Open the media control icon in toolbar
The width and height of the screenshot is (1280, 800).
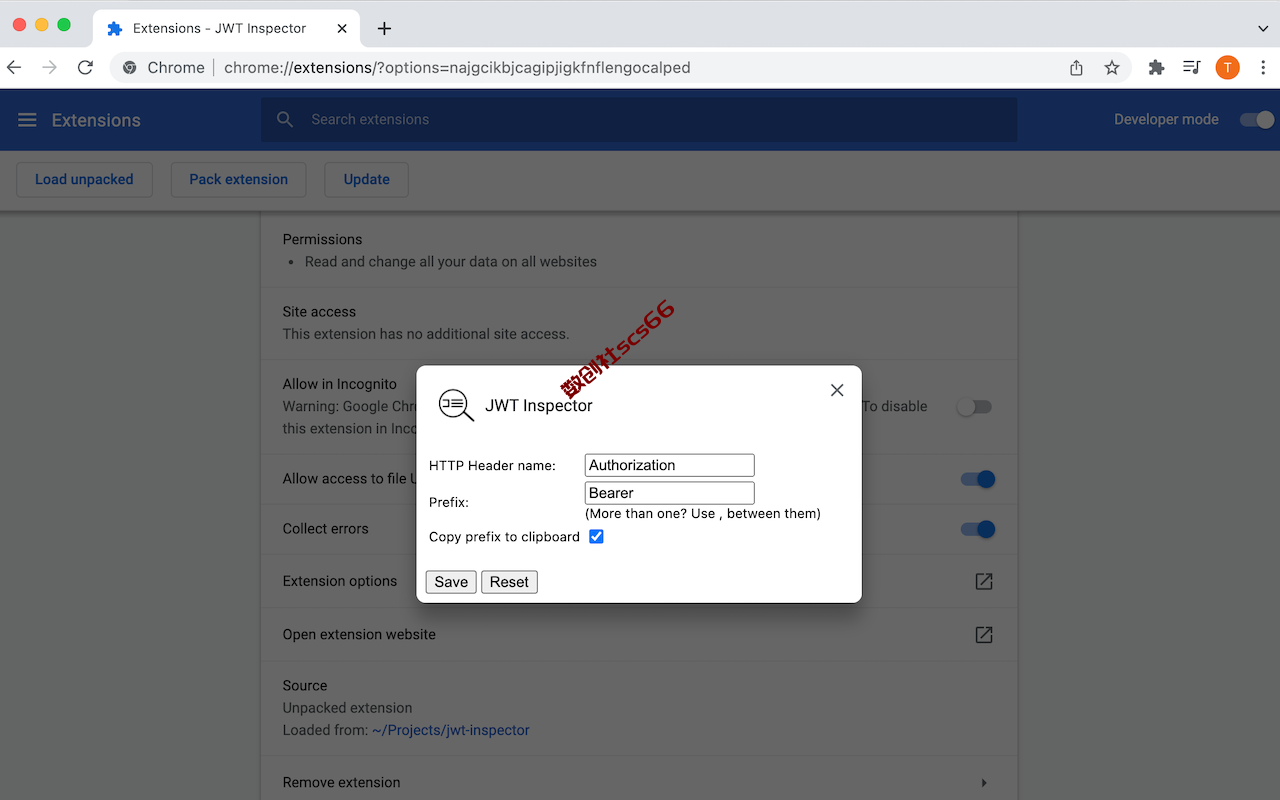[x=1191, y=68]
